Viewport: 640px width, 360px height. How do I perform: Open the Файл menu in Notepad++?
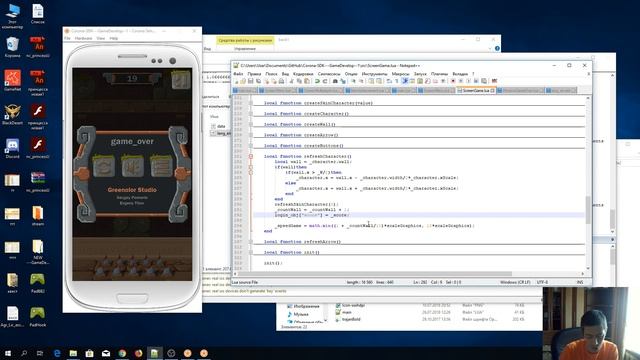[238, 74]
